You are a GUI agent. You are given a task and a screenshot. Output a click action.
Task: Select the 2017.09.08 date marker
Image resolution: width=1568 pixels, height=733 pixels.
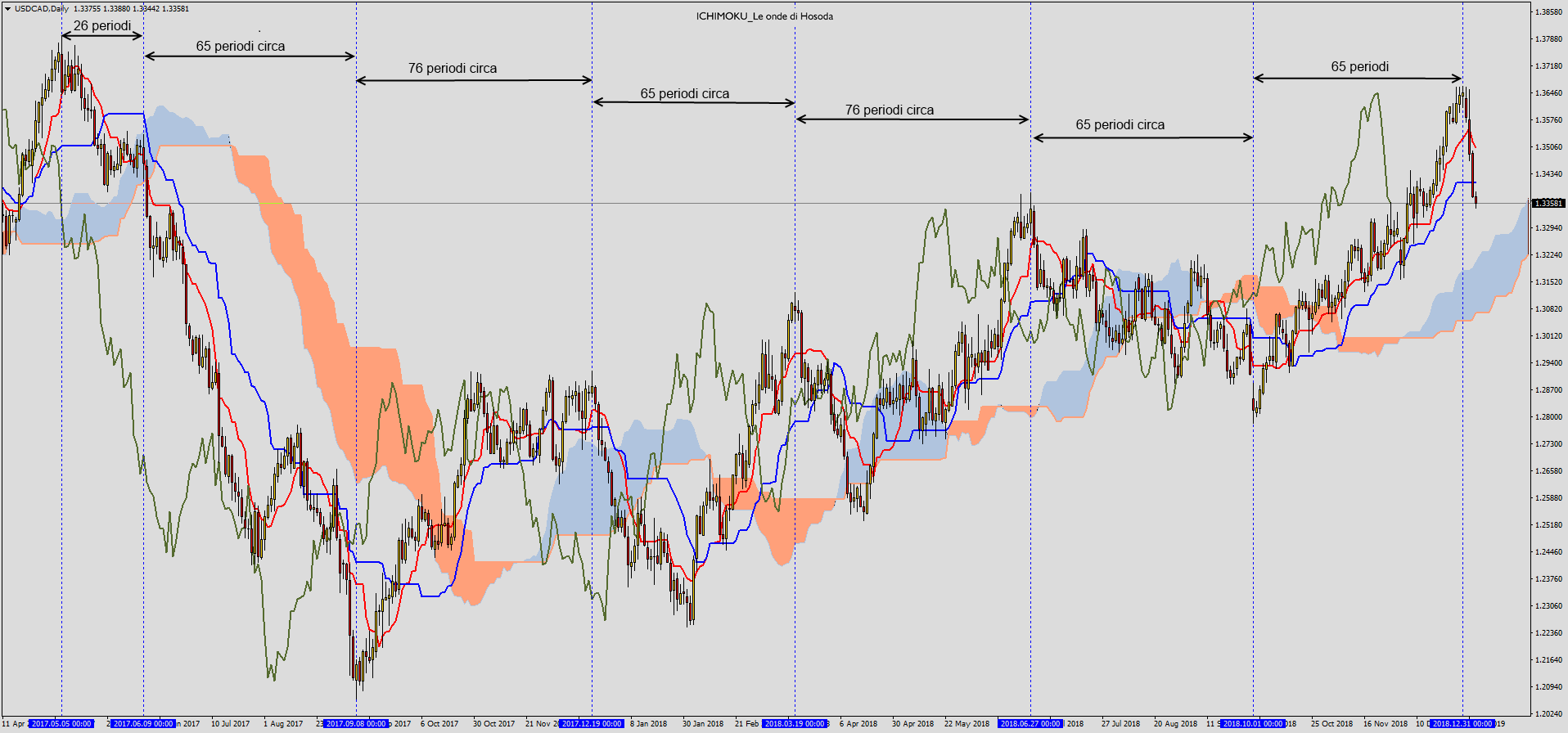tap(356, 724)
